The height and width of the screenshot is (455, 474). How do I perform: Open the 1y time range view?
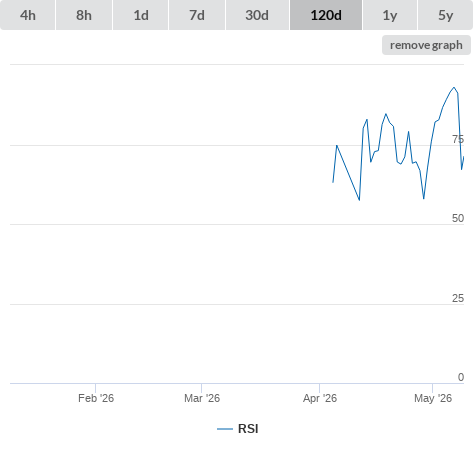point(390,15)
